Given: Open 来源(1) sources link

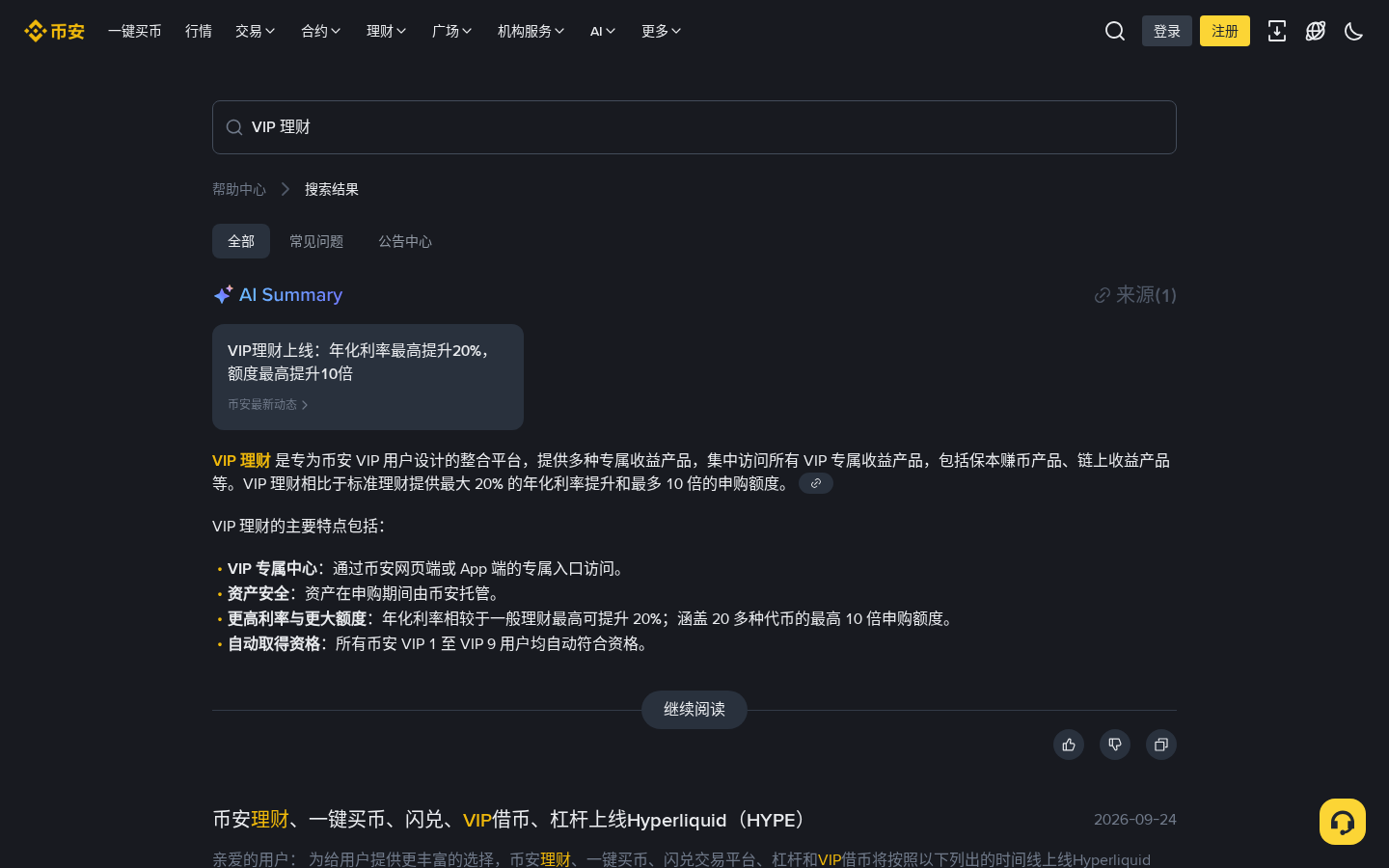Looking at the screenshot, I should coord(1135,295).
